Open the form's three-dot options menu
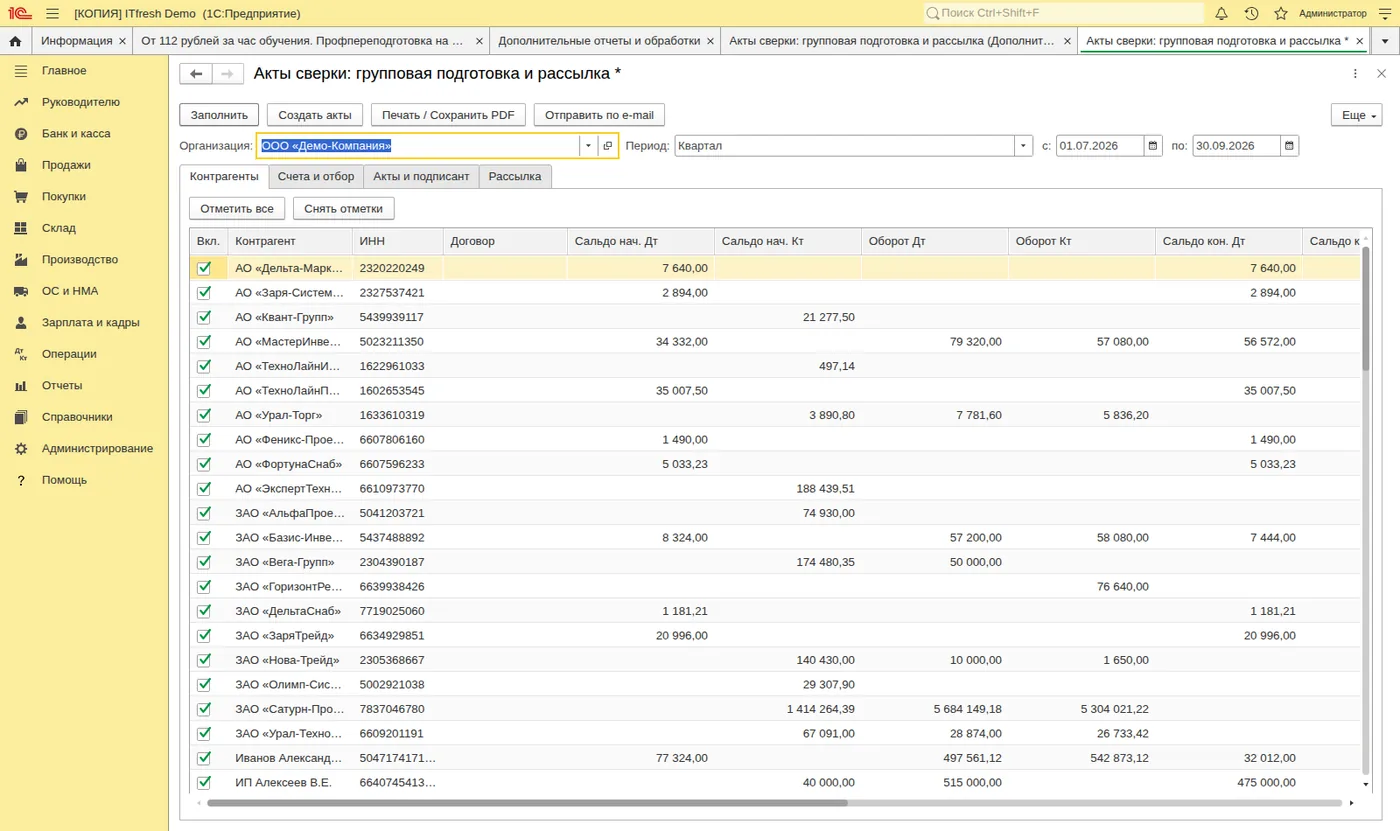The image size is (1400, 831). [x=1355, y=74]
